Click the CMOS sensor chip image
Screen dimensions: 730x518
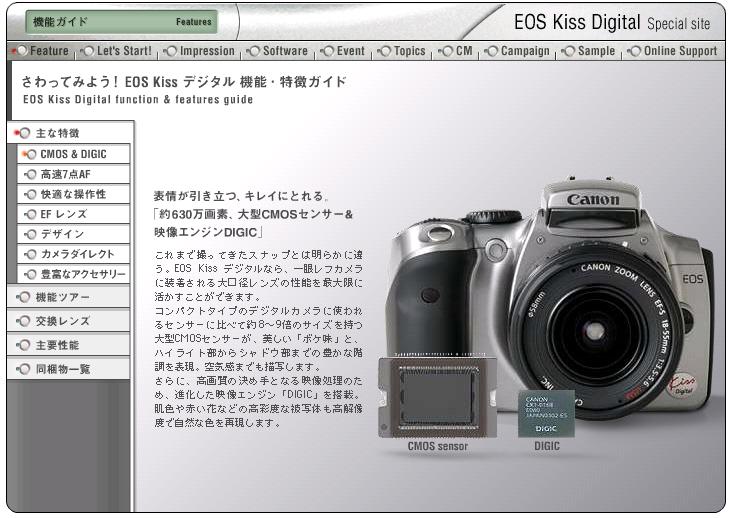(x=437, y=397)
